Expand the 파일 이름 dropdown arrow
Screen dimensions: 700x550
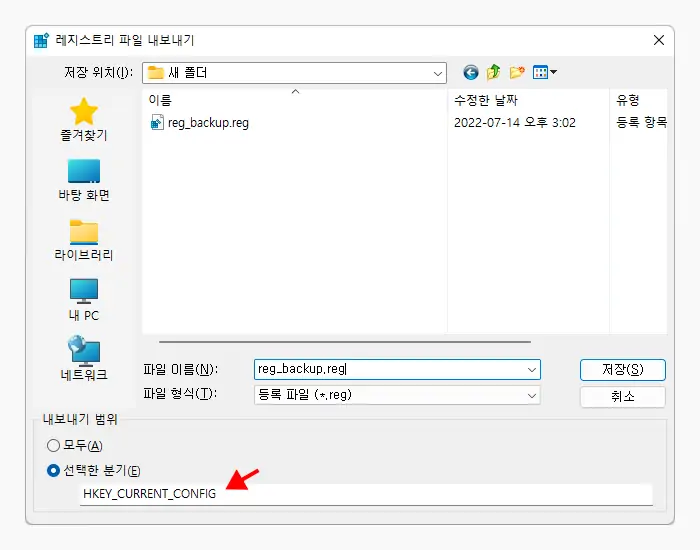pos(531,370)
